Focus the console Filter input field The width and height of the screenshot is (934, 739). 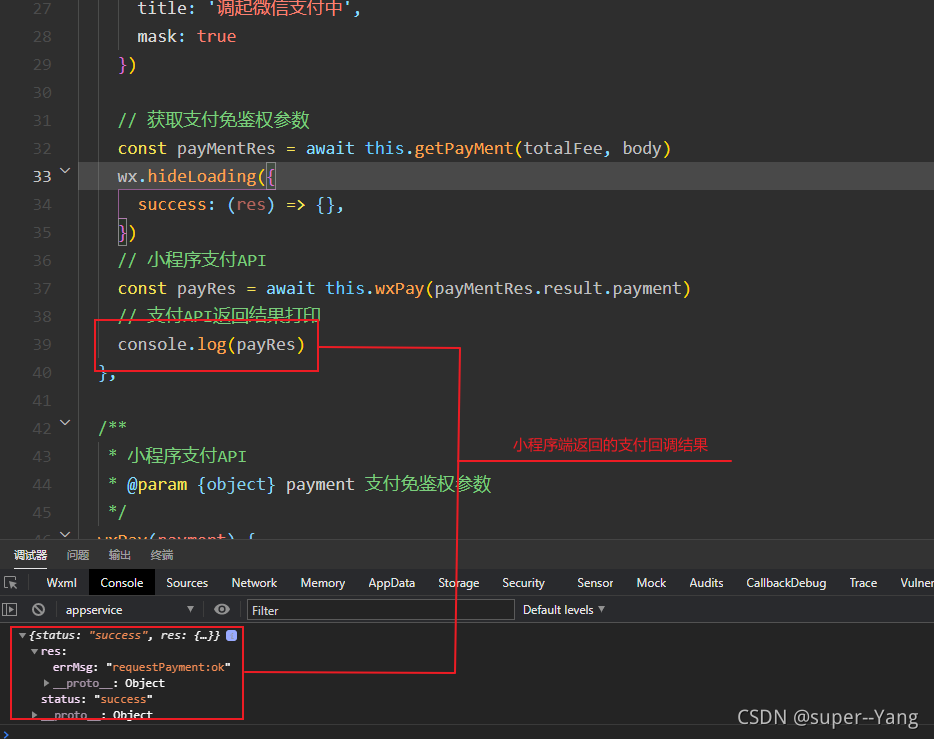pos(381,610)
